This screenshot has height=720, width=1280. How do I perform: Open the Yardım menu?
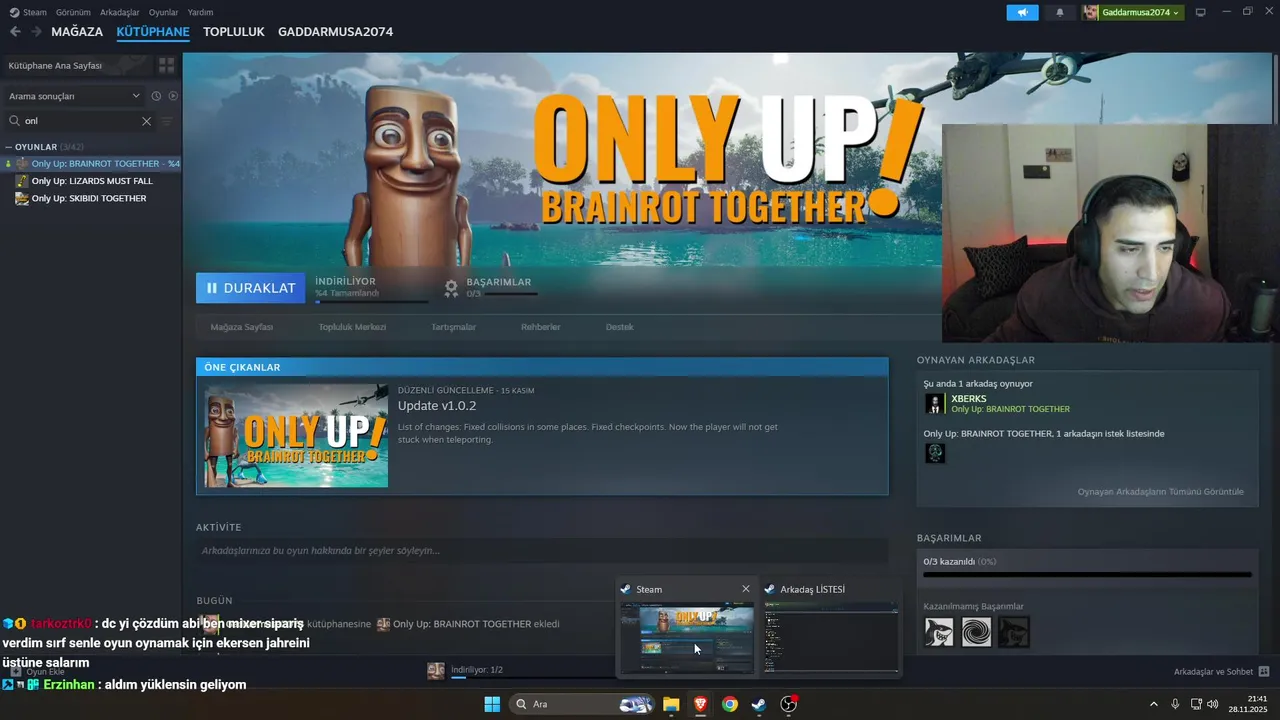tap(200, 12)
